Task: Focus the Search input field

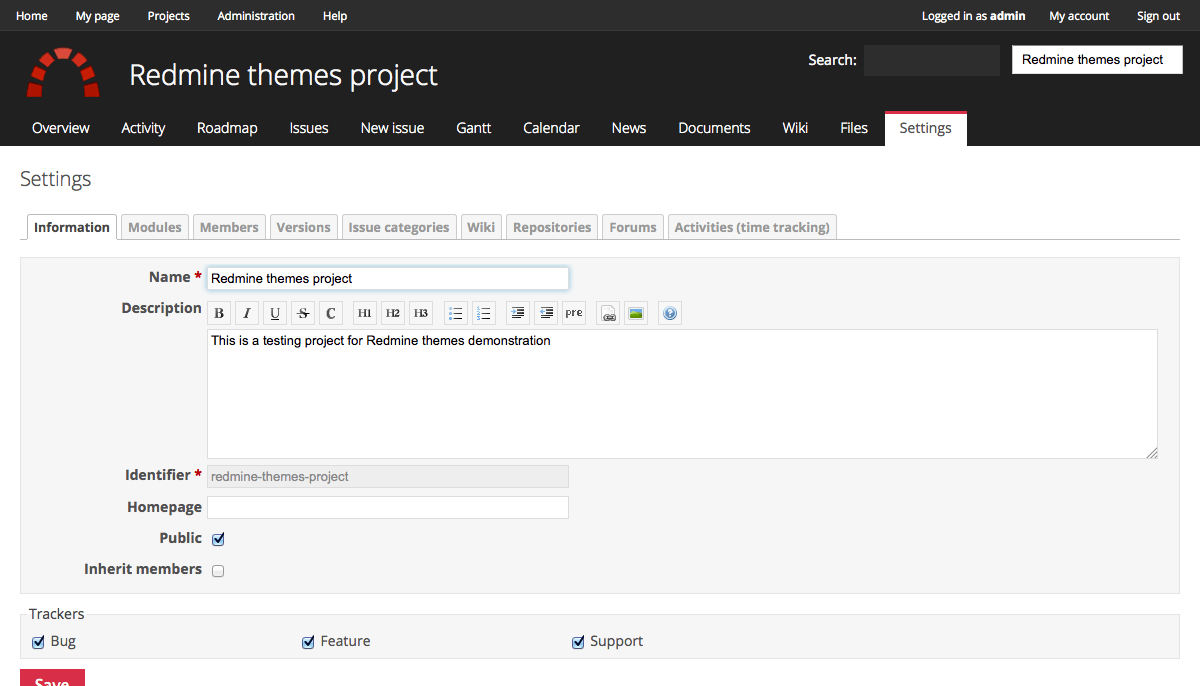Action: click(932, 60)
